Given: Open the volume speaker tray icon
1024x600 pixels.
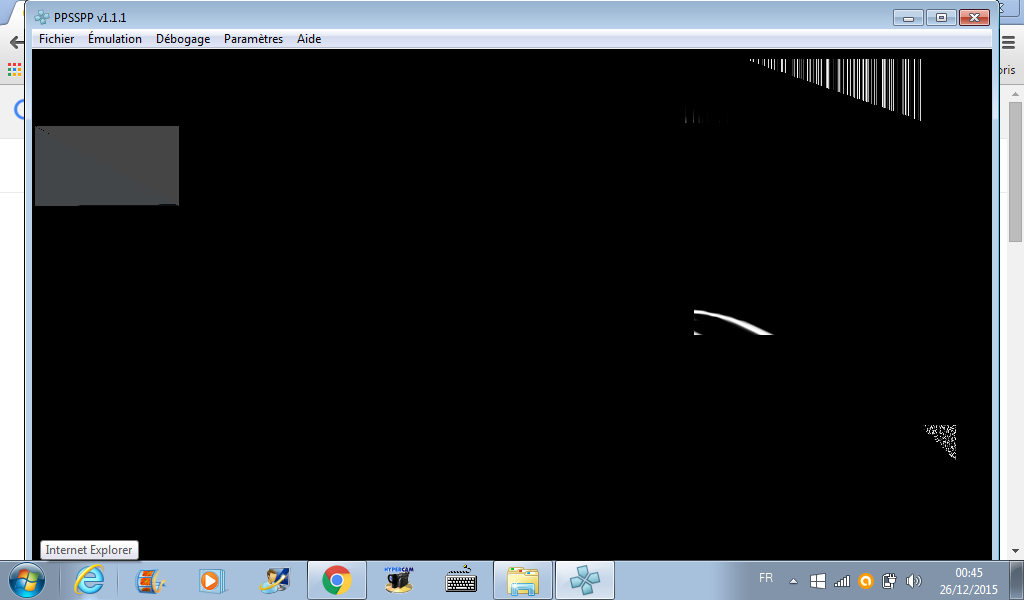Looking at the screenshot, I should click(x=913, y=581).
